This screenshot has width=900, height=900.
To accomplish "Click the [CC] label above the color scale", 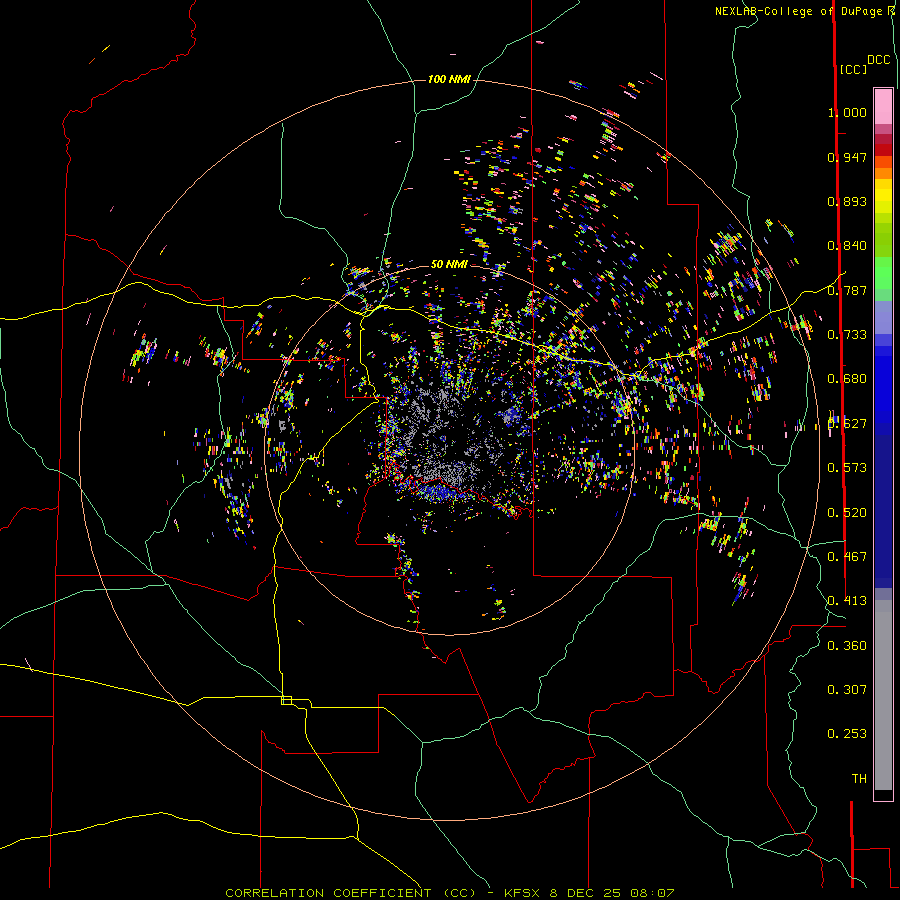I will [853, 69].
